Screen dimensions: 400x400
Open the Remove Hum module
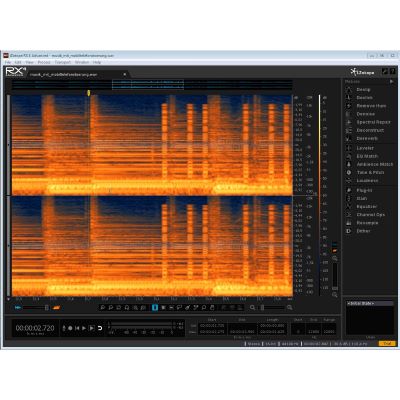371,106
